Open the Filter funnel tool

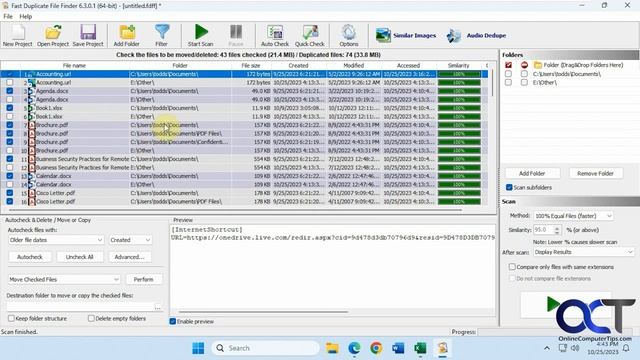pyautogui.click(x=162, y=35)
